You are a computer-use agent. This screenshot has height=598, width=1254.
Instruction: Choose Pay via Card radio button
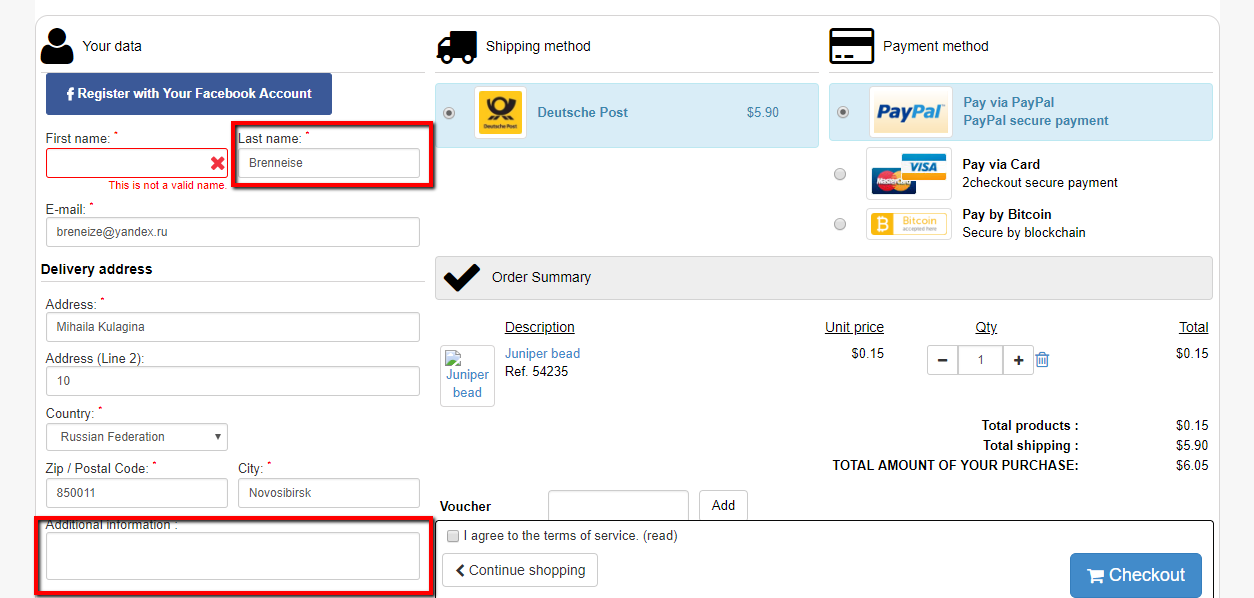coord(840,174)
